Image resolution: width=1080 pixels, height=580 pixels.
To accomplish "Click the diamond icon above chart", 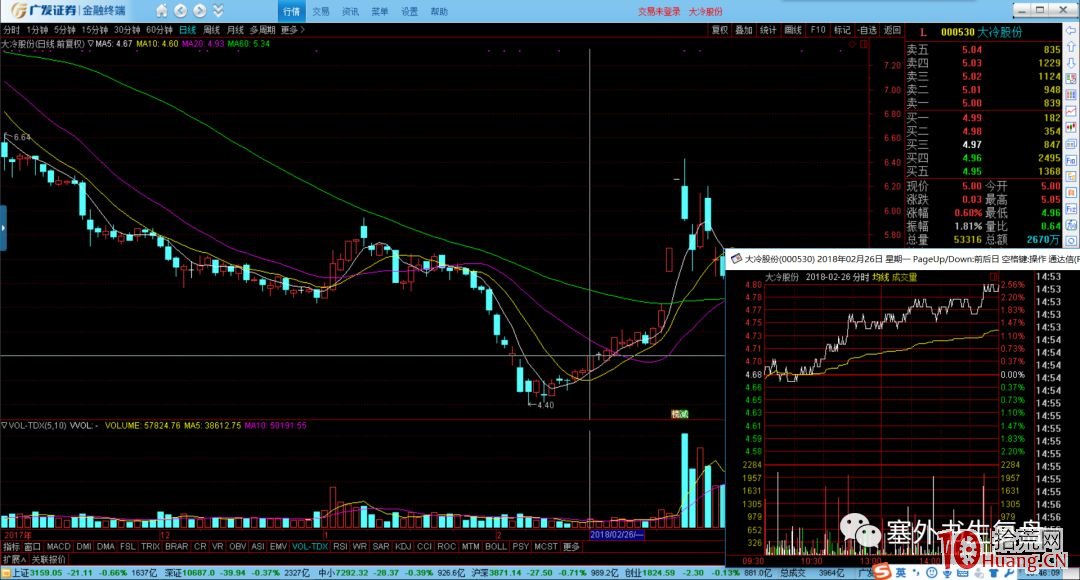I will 852,44.
